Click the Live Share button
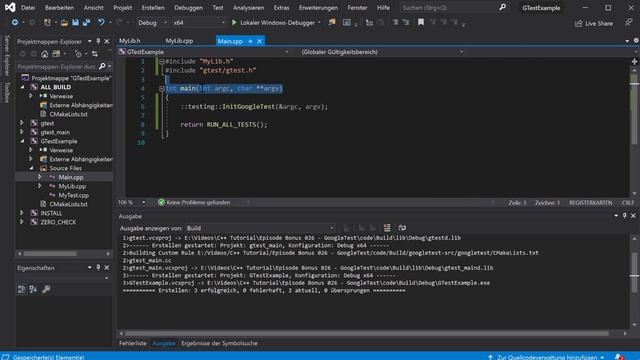This screenshot has height=360, width=640. pyautogui.click(x=594, y=24)
